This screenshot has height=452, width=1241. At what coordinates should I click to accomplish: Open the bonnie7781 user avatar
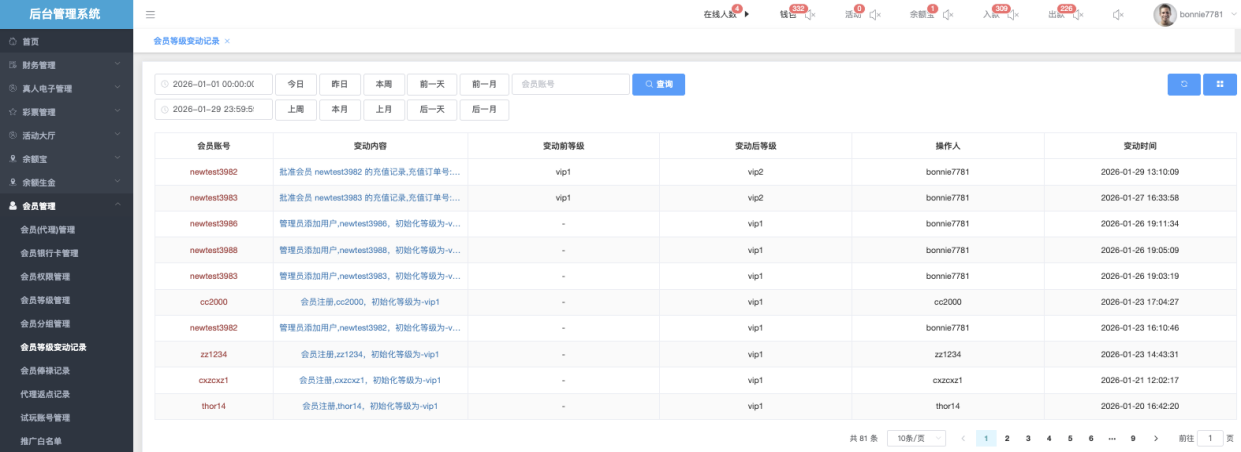coord(1164,15)
